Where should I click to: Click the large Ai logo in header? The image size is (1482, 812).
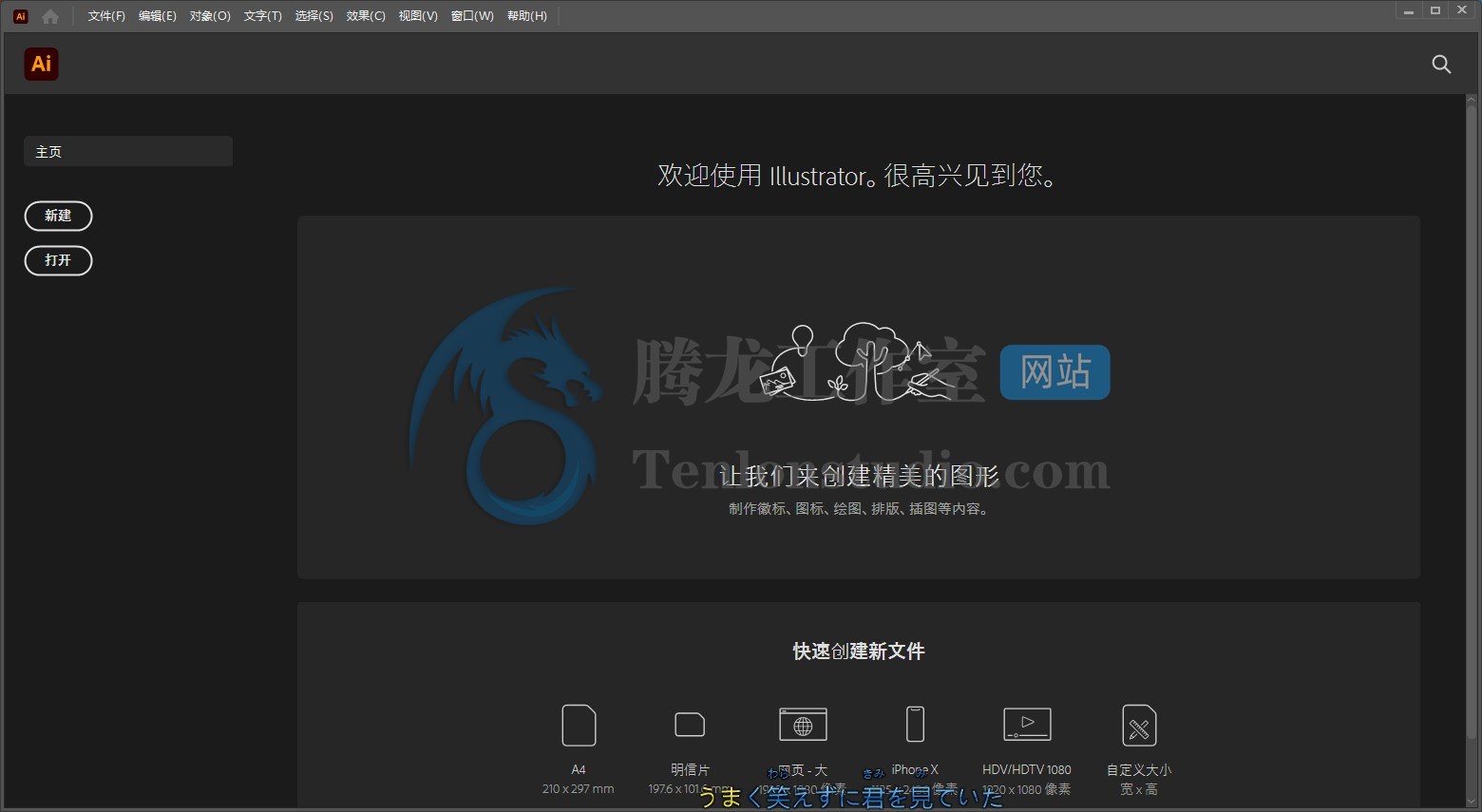(x=41, y=64)
